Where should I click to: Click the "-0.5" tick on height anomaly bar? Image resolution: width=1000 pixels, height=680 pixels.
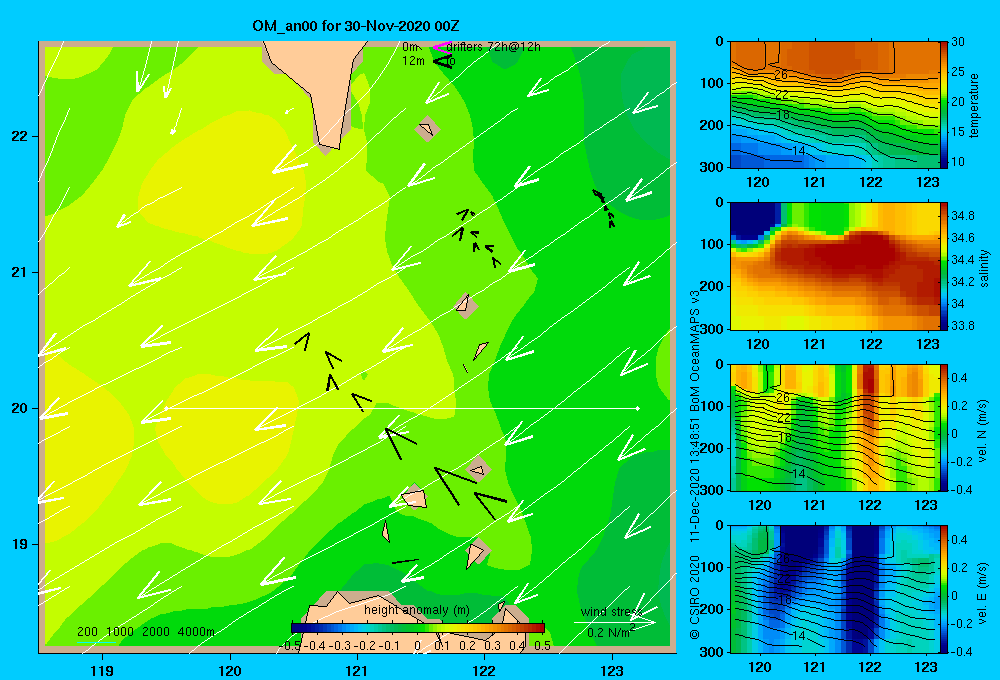coord(291,646)
